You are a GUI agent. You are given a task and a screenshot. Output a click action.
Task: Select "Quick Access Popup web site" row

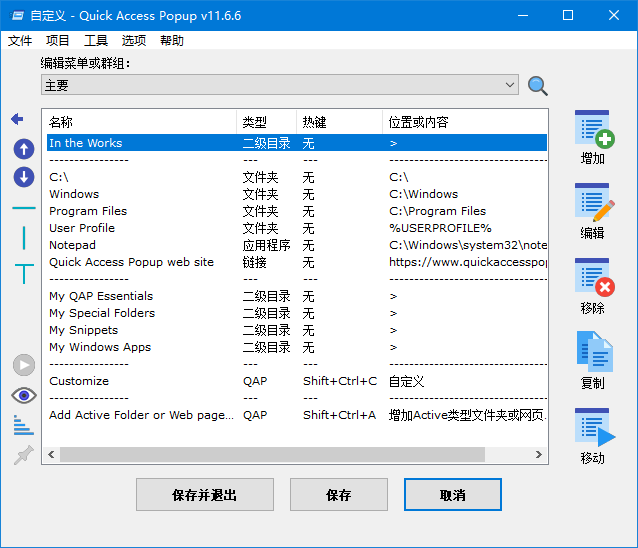(297, 262)
